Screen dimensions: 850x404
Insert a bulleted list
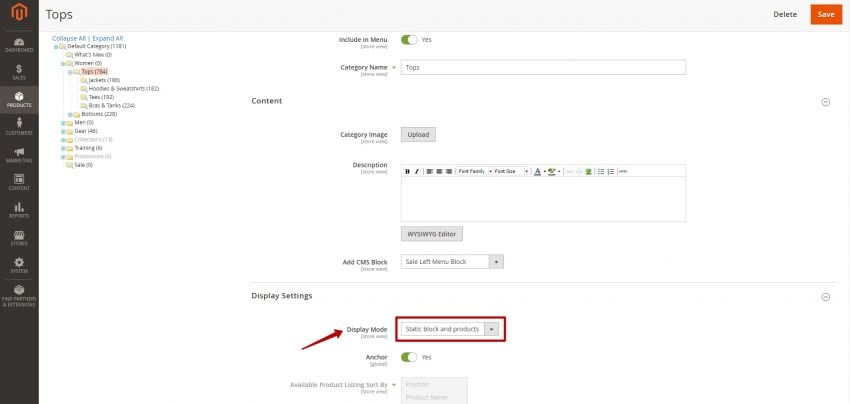coord(601,171)
